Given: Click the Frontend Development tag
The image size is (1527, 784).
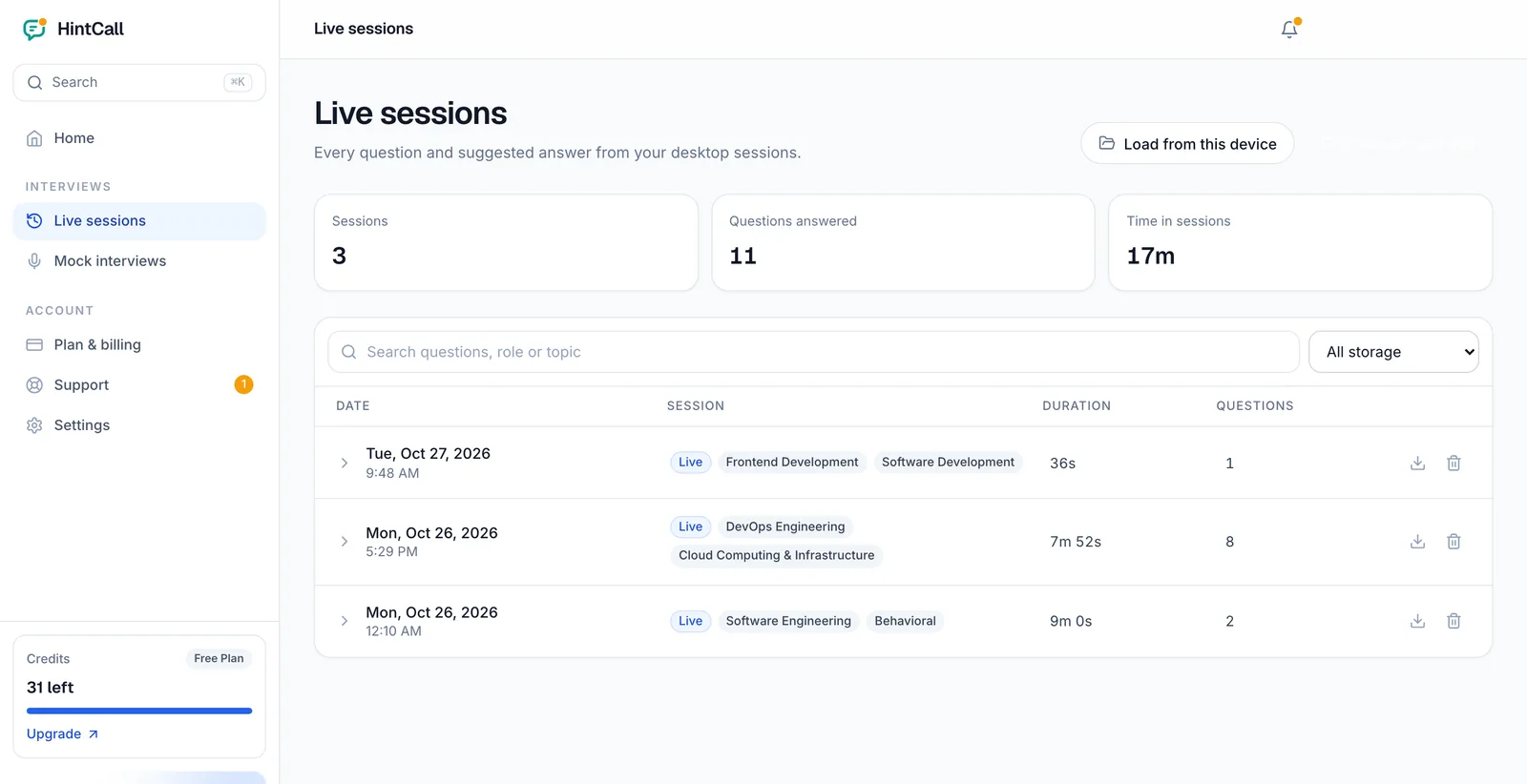Looking at the screenshot, I should click(792, 463).
